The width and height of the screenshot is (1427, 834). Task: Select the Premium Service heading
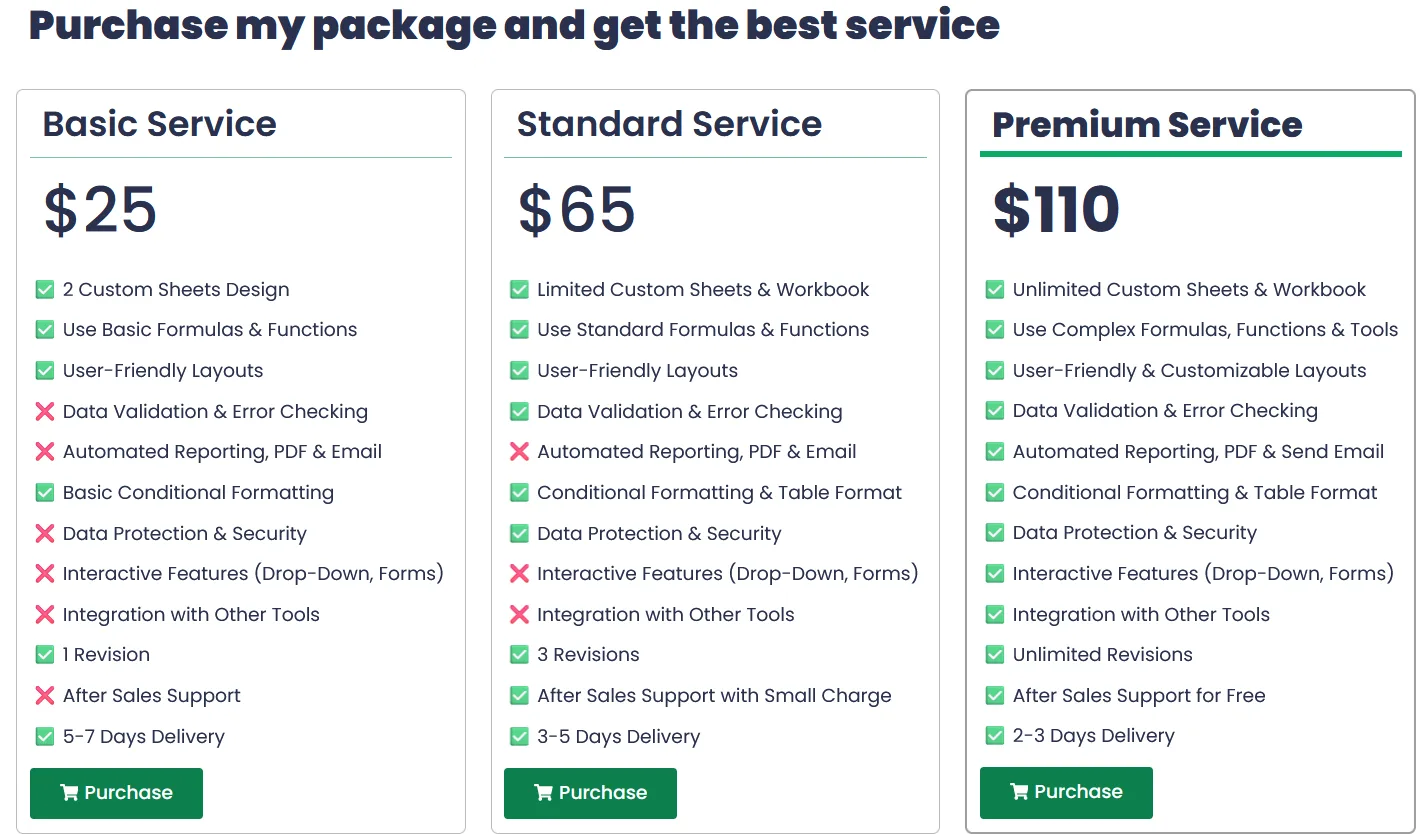1147,125
